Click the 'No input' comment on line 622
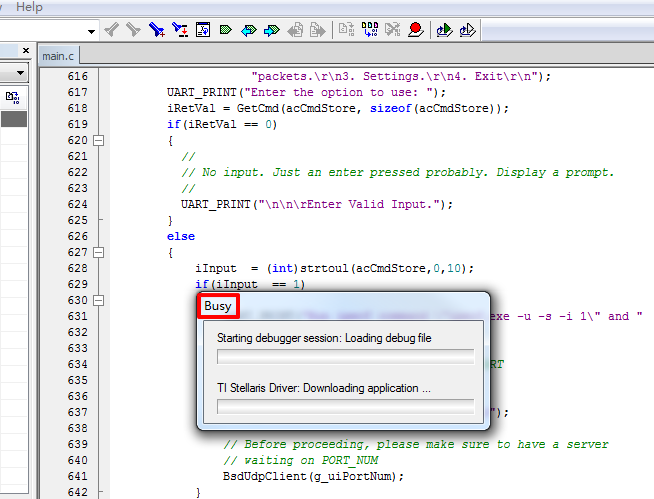The height and width of the screenshot is (499, 654). 397,172
